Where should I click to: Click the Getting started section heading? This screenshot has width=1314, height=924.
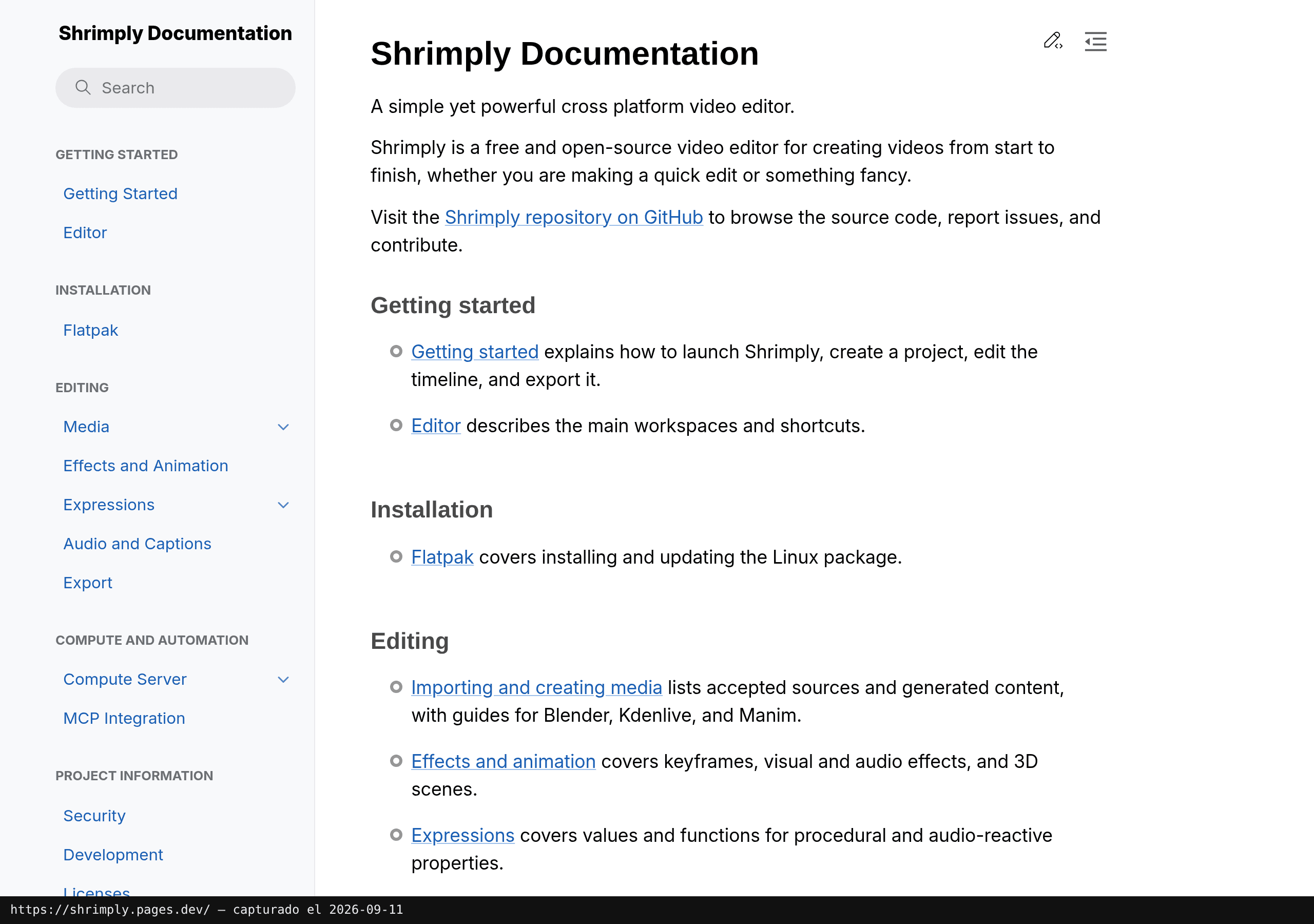pos(453,306)
